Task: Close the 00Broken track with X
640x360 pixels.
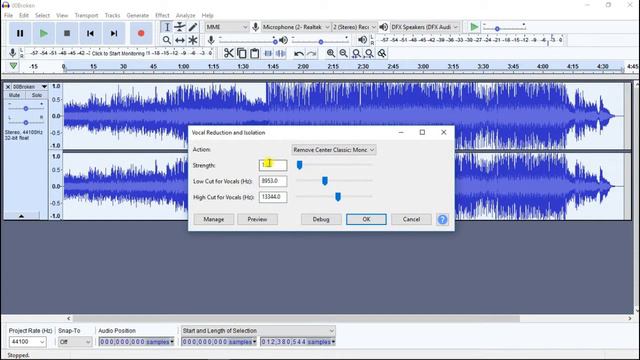Action: [8, 87]
